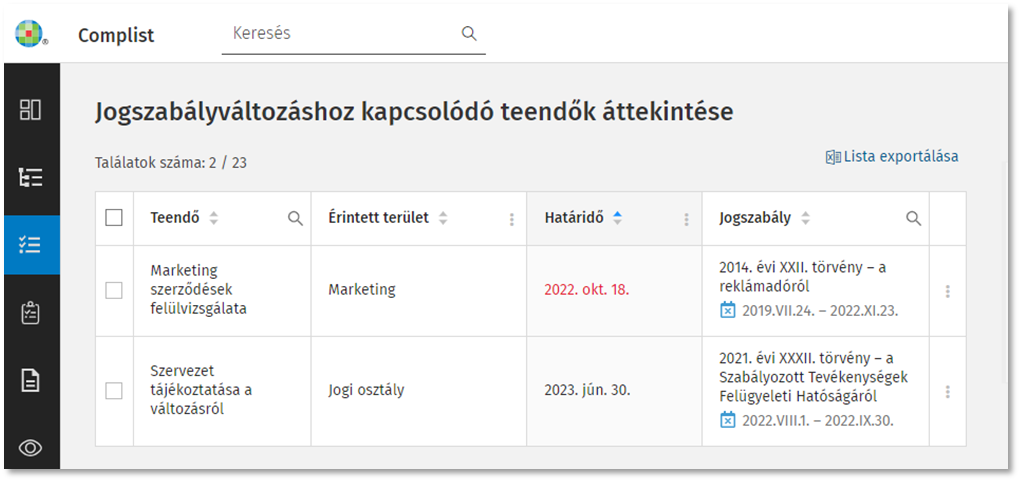Open the Marketing row actions menu
Viewport: 1021px width, 482px height.
[x=947, y=291]
